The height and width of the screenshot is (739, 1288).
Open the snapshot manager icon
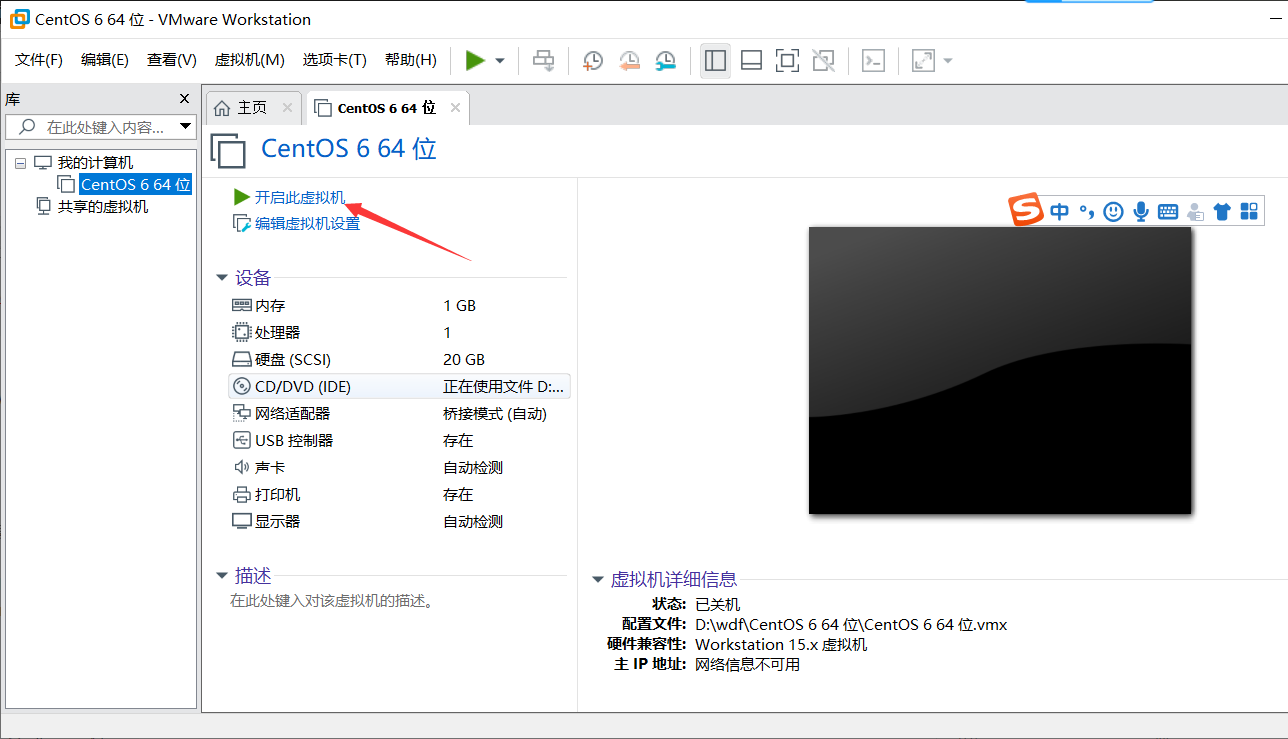pyautogui.click(x=665, y=61)
